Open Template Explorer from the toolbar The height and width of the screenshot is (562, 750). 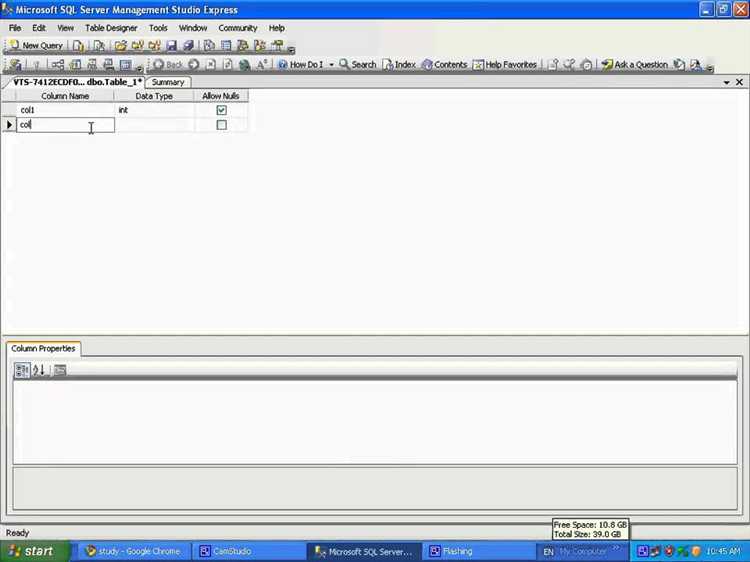[x=260, y=46]
